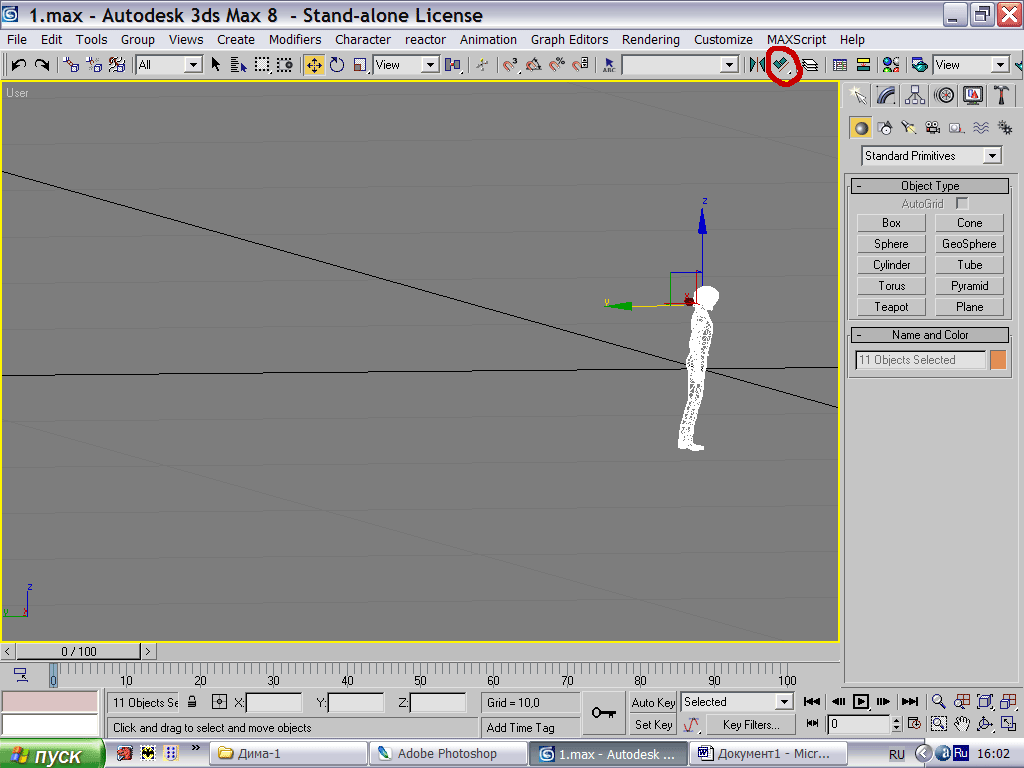Activate the Select and Move tool

pos(314,65)
